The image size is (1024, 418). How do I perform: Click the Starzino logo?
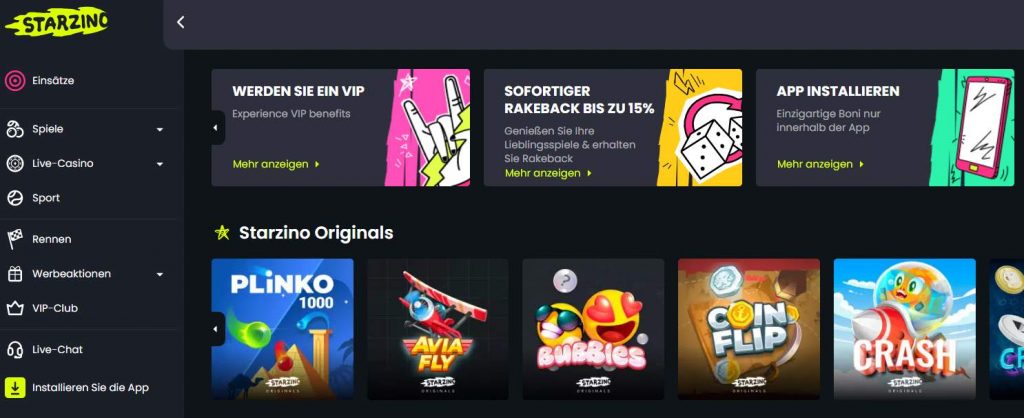point(56,23)
